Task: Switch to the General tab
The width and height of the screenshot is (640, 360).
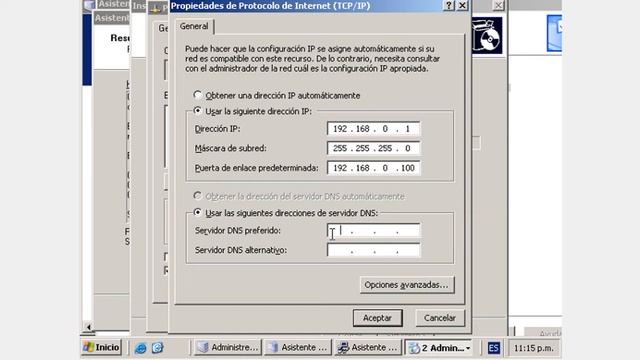Action: point(194,26)
